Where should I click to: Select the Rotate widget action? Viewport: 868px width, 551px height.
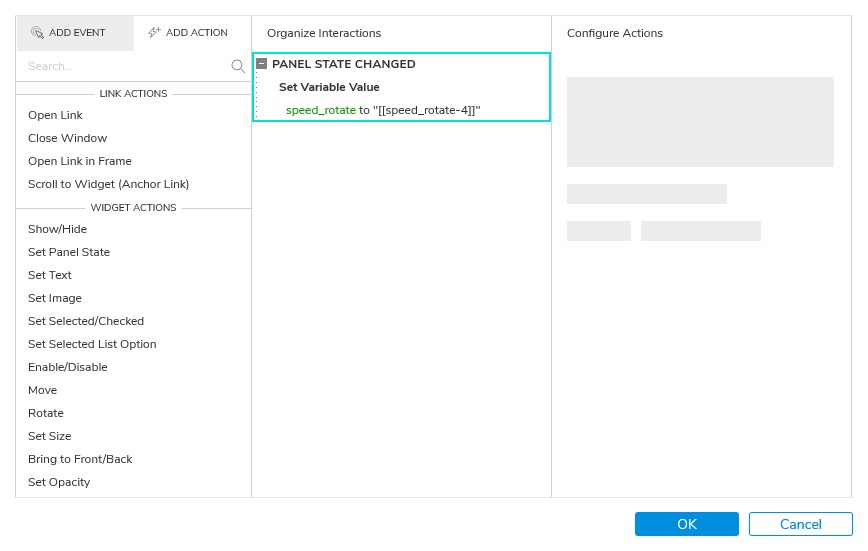(46, 413)
